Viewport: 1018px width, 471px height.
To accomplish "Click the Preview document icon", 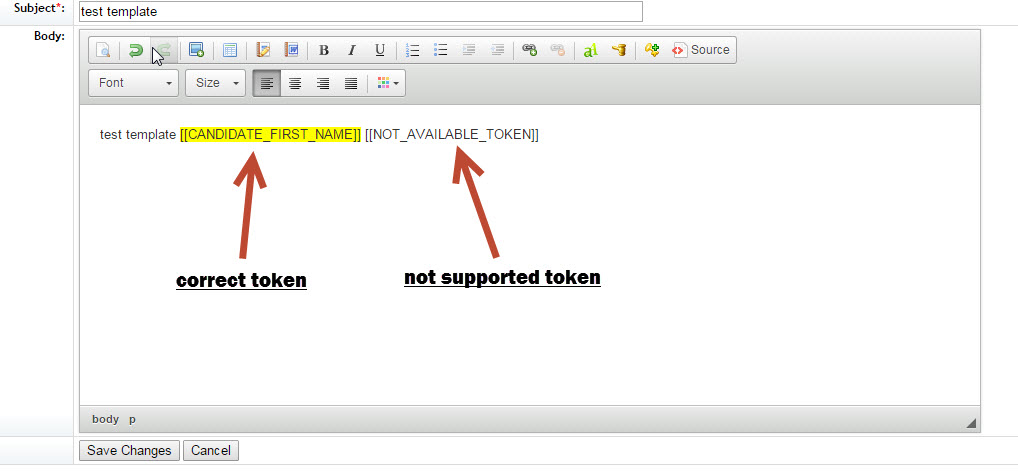I will (103, 50).
